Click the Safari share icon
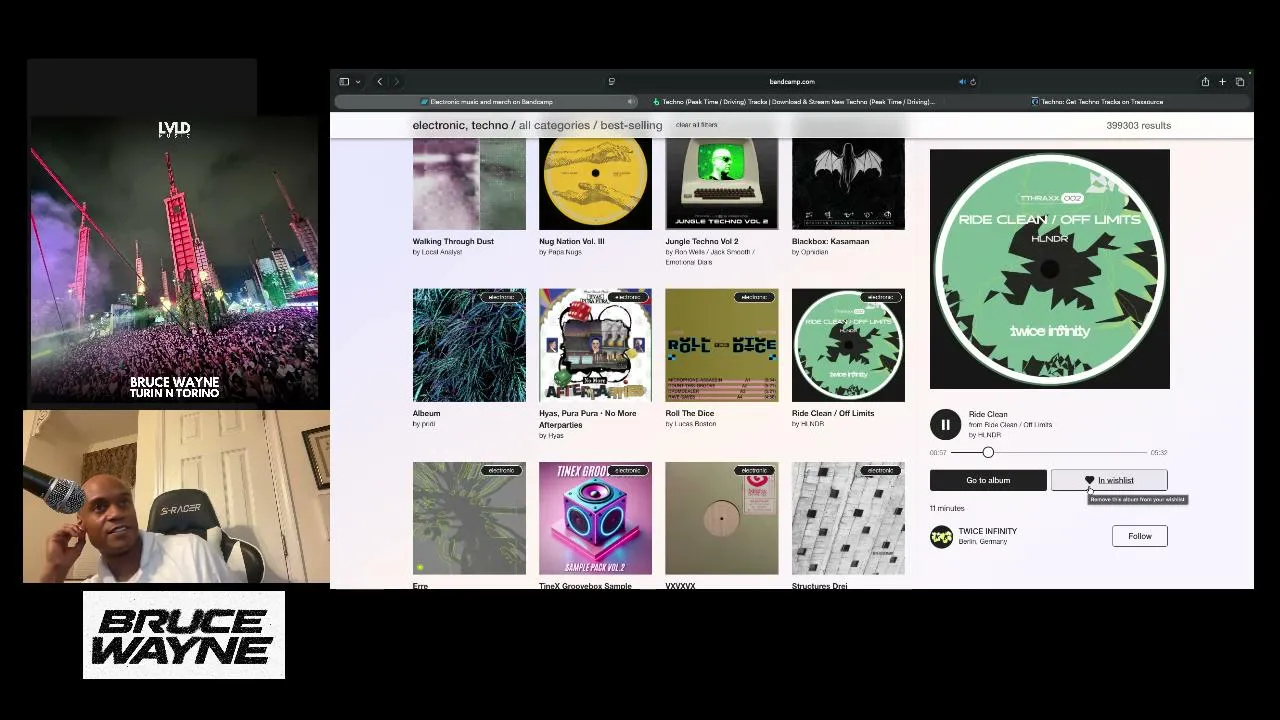The height and width of the screenshot is (720, 1280). (x=1205, y=82)
